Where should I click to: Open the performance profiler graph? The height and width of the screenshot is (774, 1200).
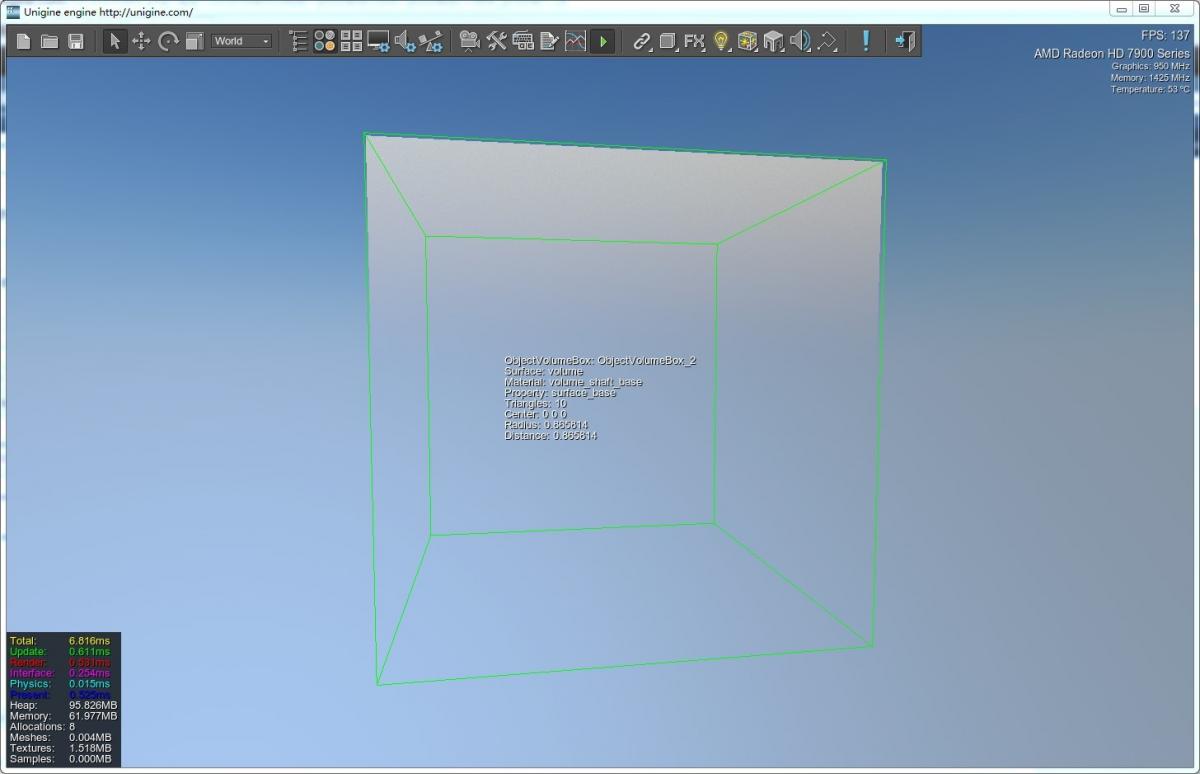coord(575,41)
